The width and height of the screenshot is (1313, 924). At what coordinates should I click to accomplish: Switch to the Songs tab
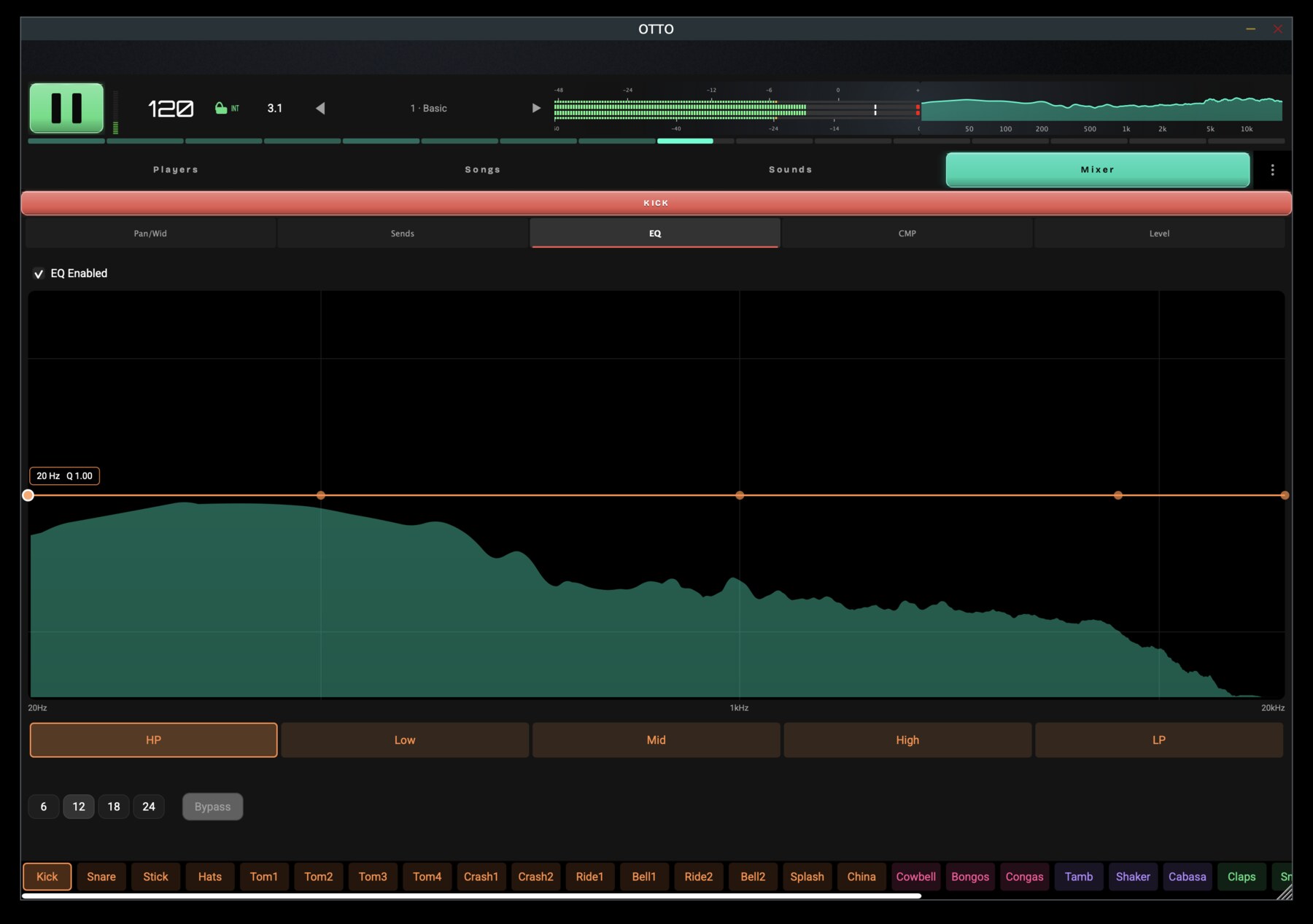pyautogui.click(x=483, y=170)
